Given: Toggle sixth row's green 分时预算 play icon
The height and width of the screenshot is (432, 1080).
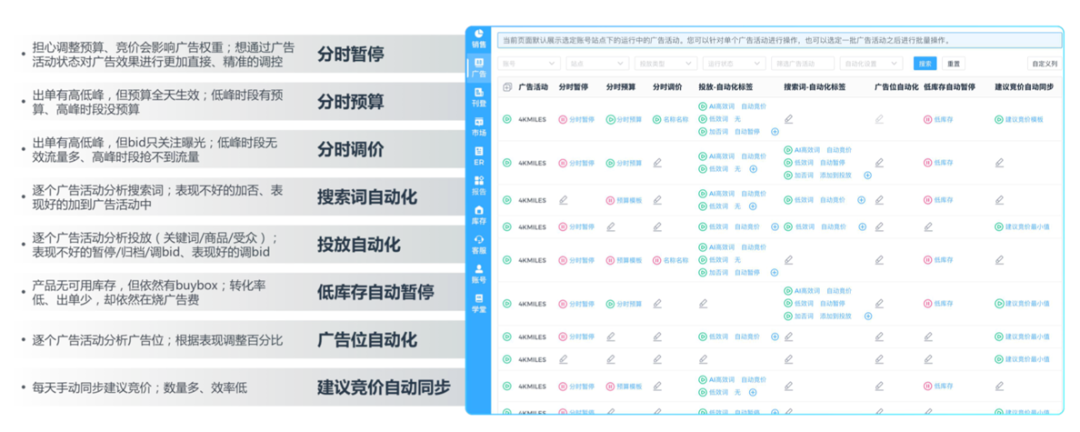Looking at the screenshot, I should click(x=610, y=303).
